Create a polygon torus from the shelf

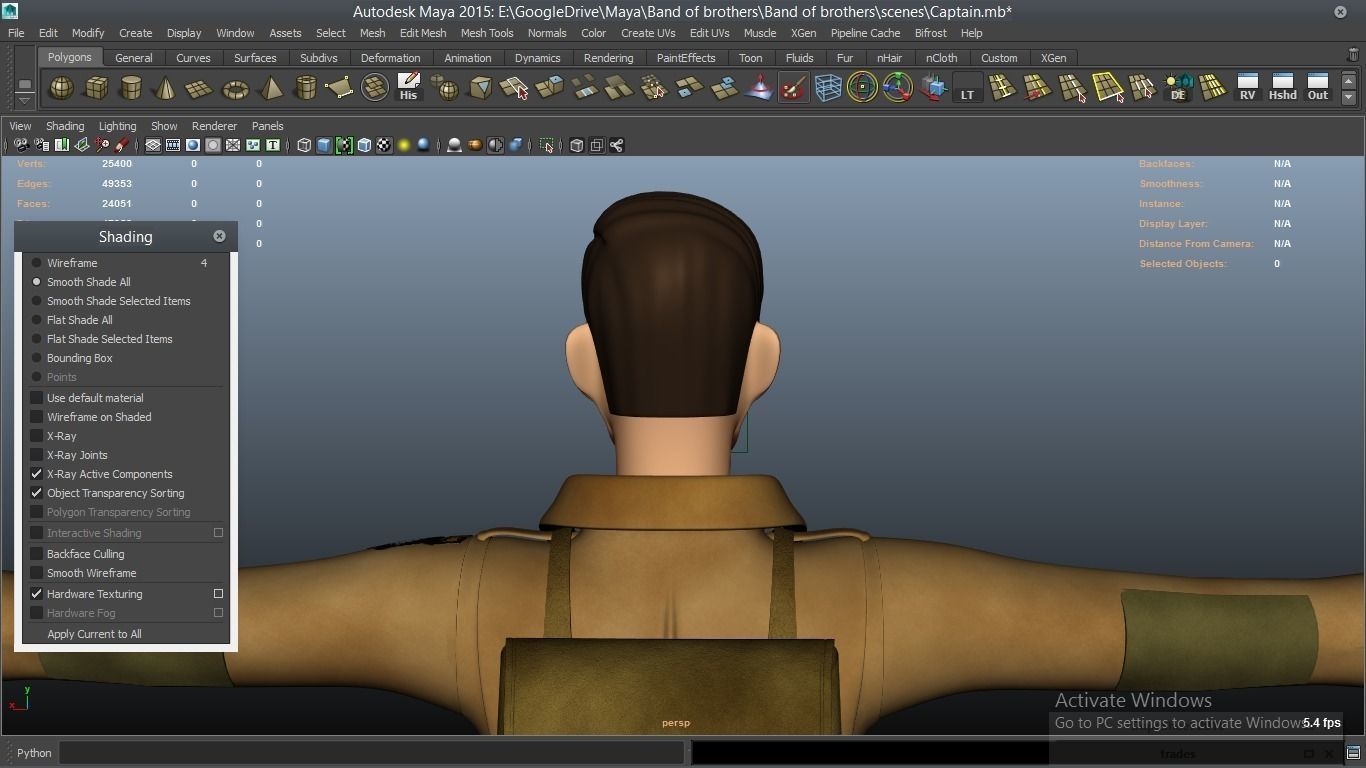point(235,88)
